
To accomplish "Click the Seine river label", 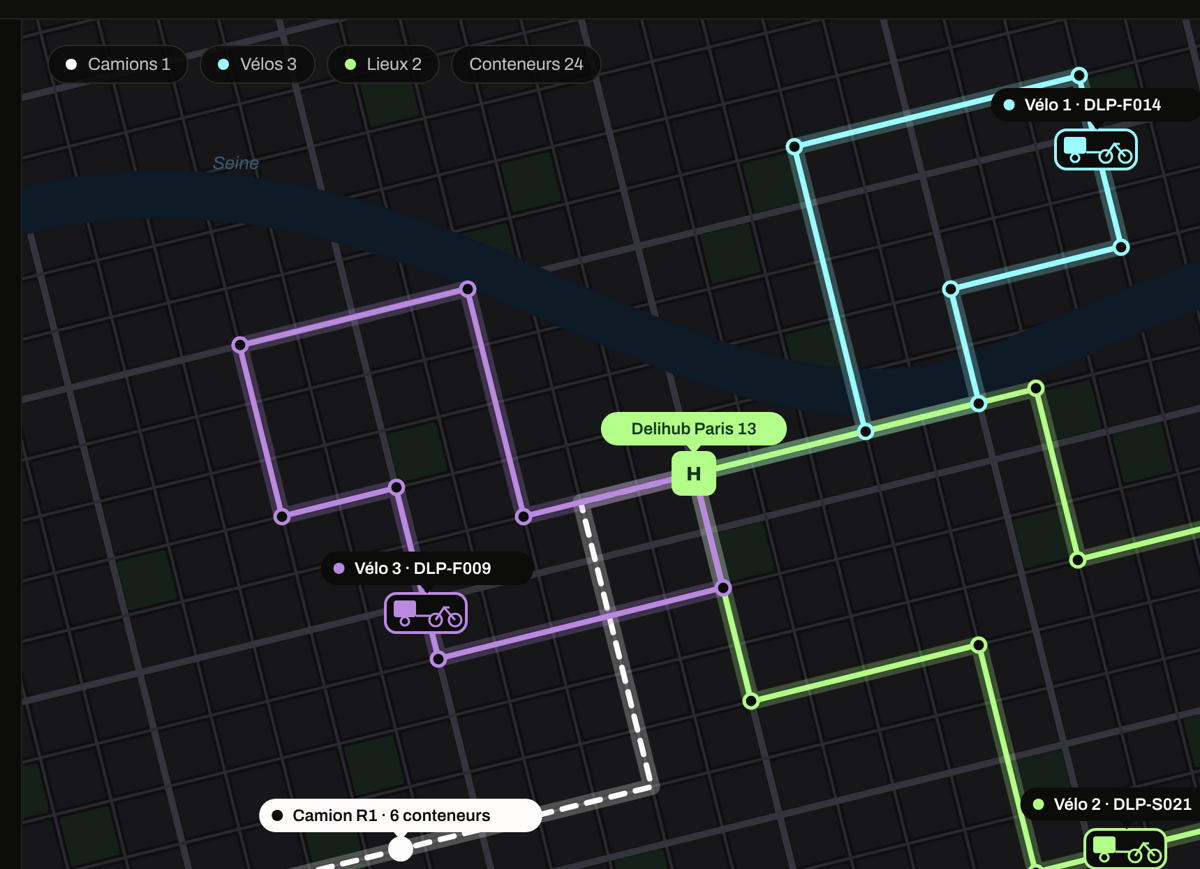I will click(236, 163).
